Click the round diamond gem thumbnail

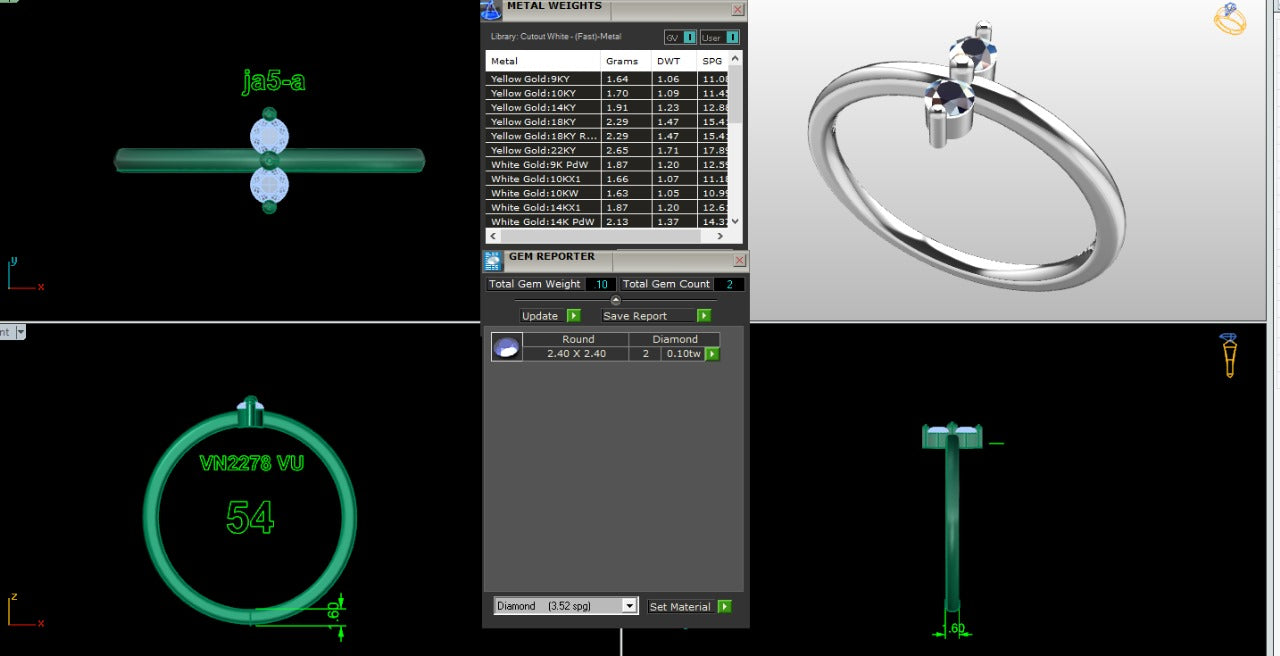click(507, 347)
